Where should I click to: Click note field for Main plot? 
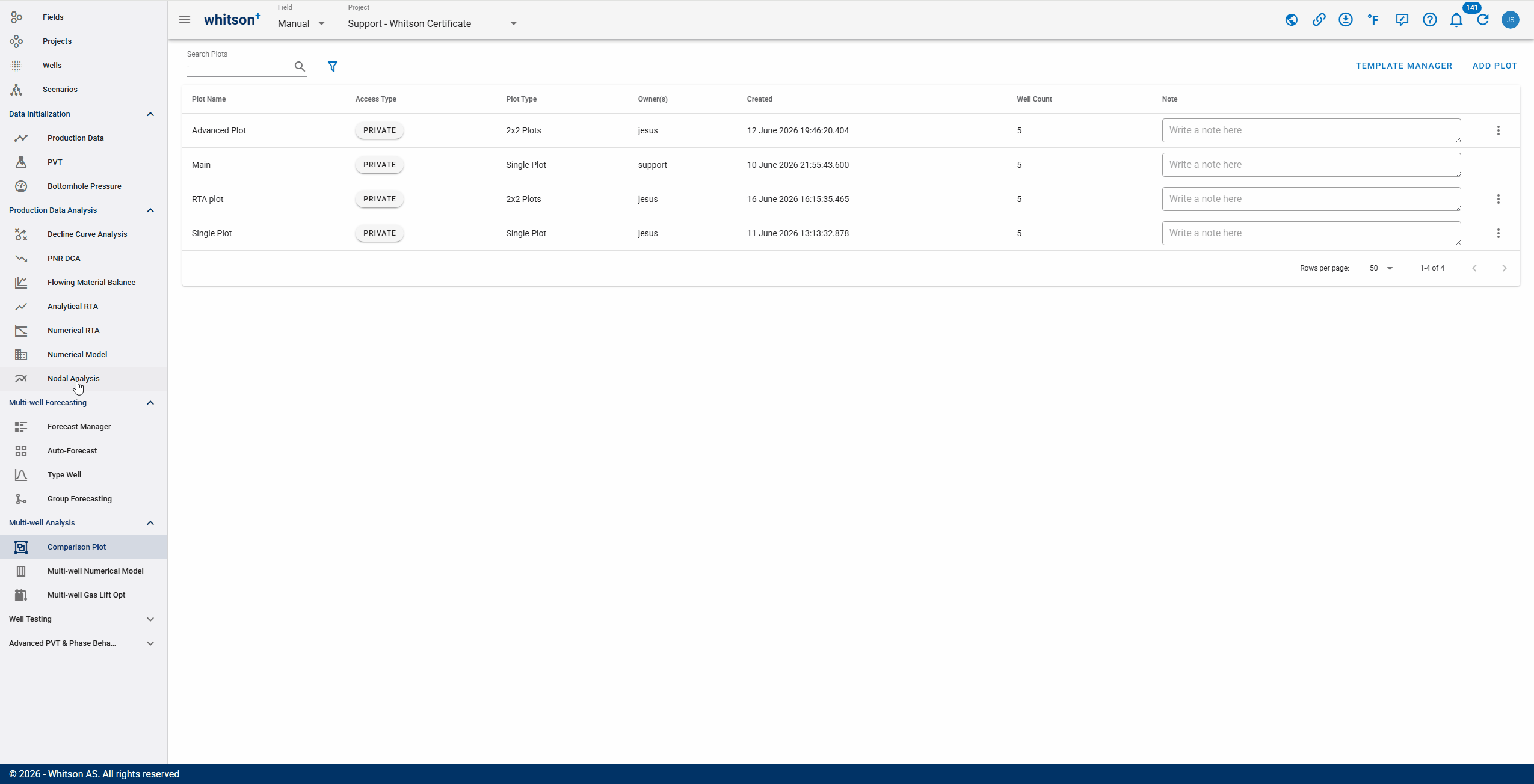1311,165
